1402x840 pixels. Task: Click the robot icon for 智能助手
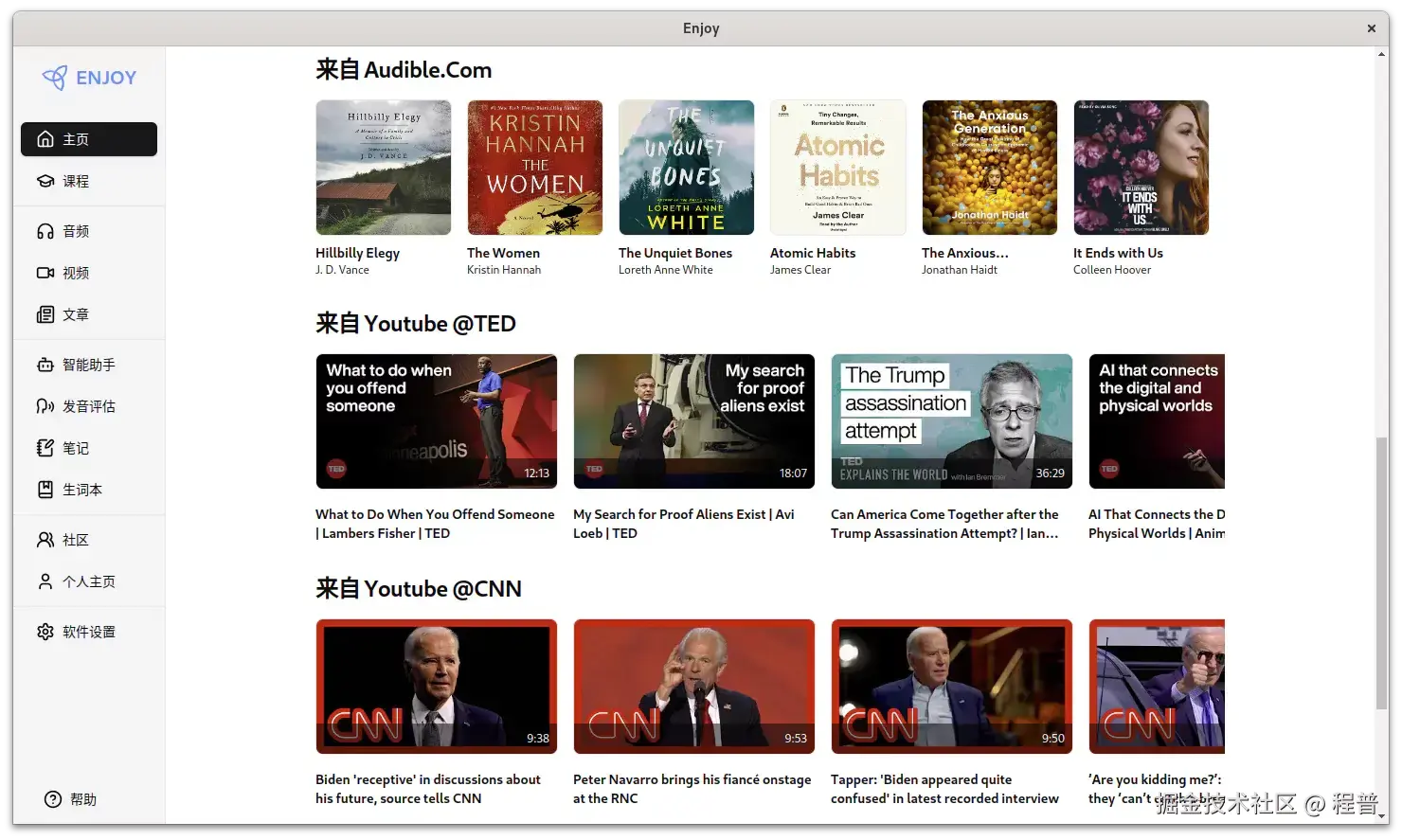pyautogui.click(x=45, y=365)
